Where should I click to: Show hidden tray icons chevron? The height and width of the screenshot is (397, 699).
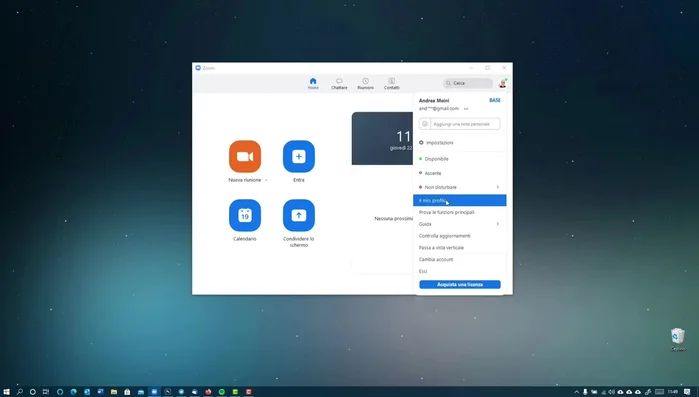(576, 392)
